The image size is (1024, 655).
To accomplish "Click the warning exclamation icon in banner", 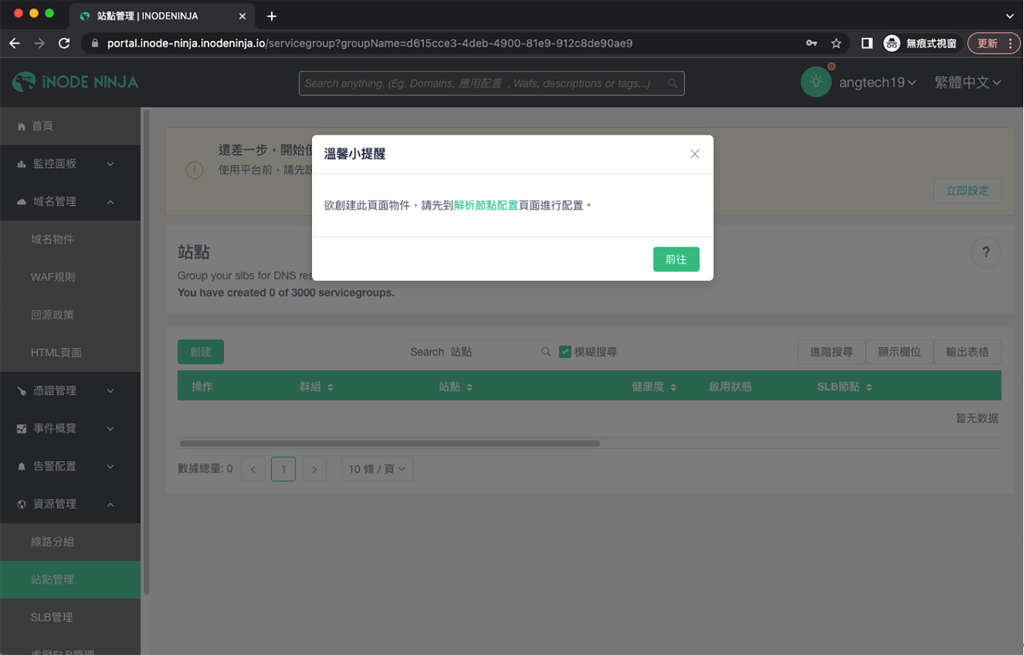I will 195,170.
